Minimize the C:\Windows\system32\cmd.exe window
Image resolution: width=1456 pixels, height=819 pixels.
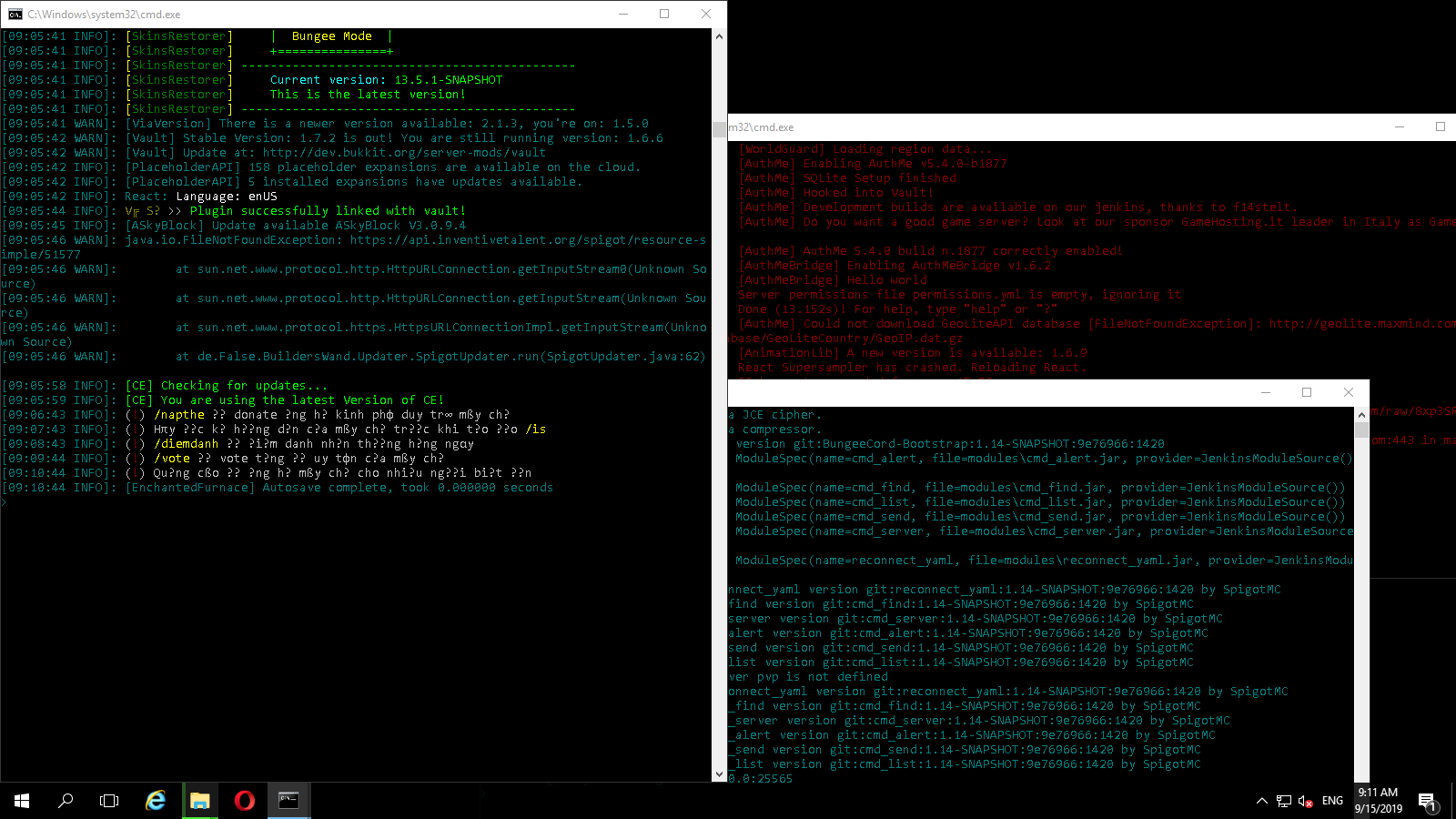pyautogui.click(x=623, y=14)
